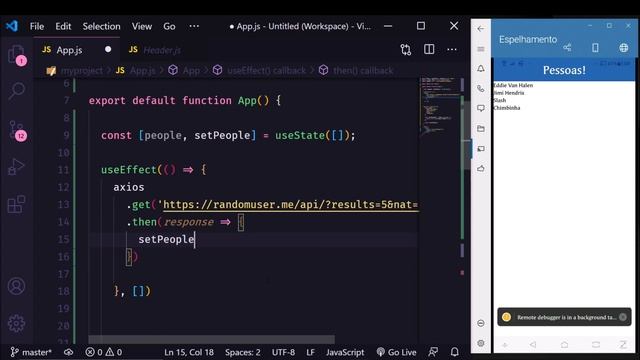
Task: Open editor More Actions ellipsis
Action: (x=452, y=49)
